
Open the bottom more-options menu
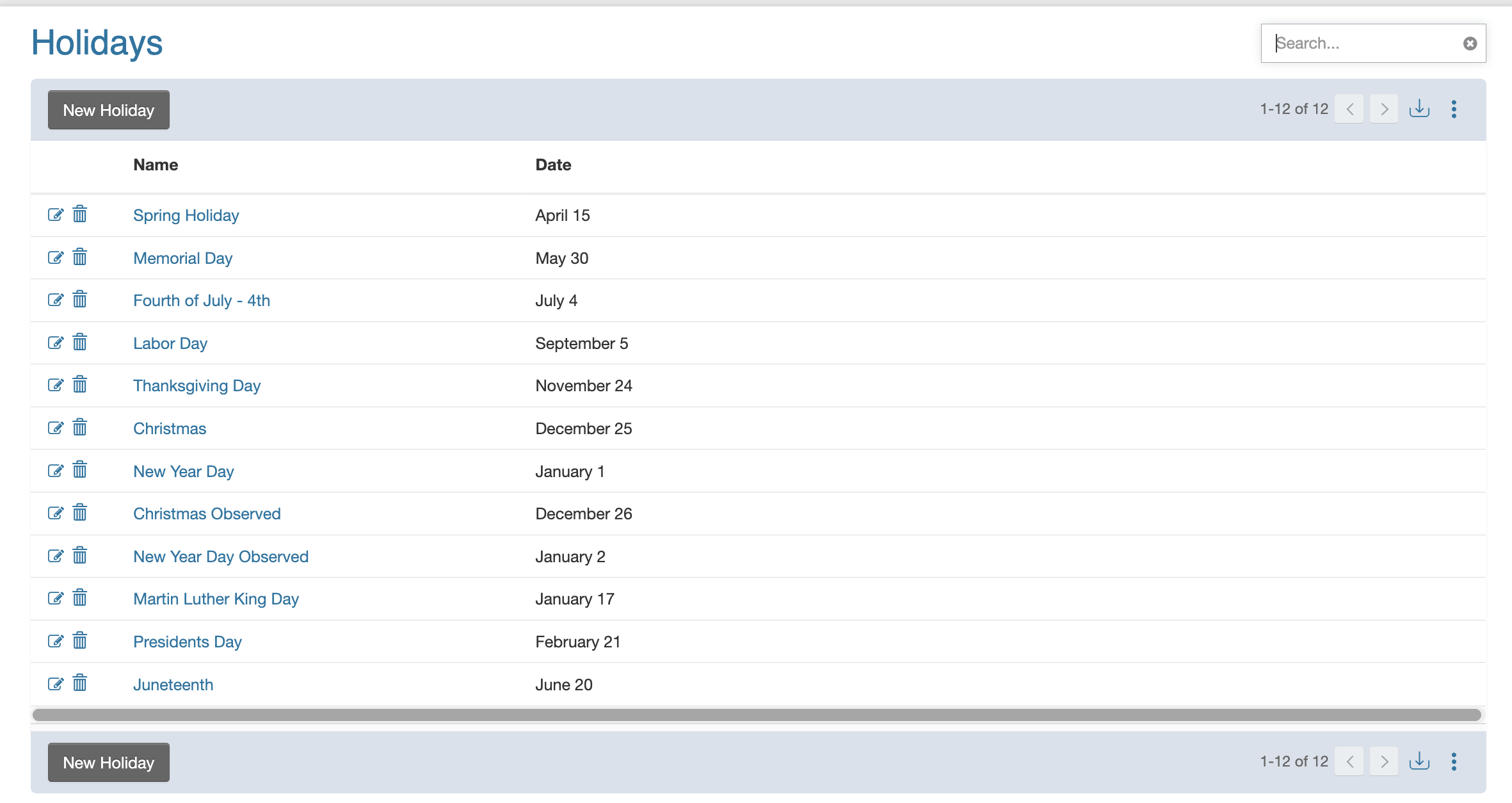click(x=1454, y=762)
